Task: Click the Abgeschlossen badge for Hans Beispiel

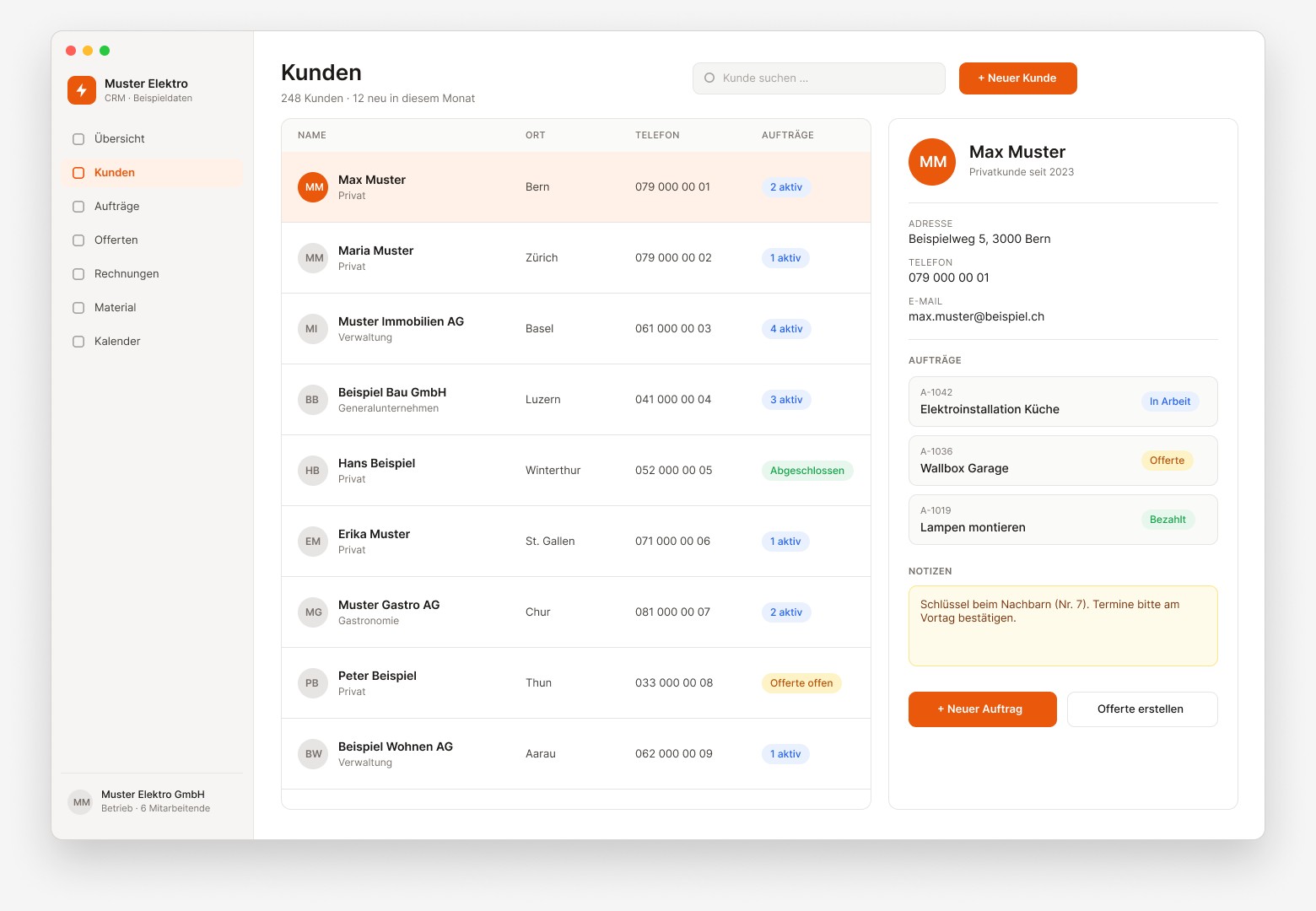Action: (807, 471)
